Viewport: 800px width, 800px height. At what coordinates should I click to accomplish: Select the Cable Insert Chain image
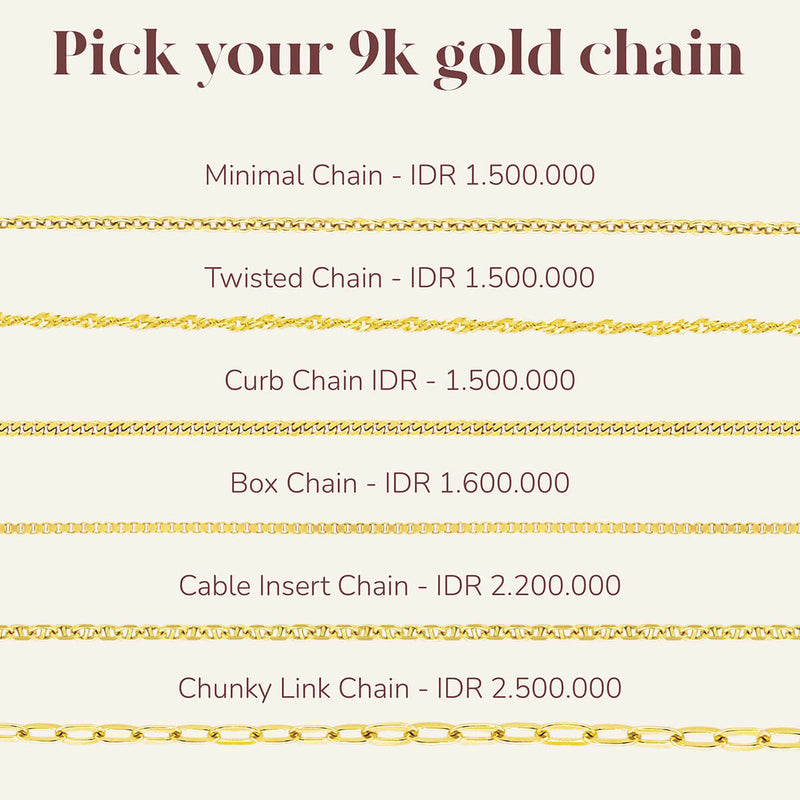pos(400,633)
